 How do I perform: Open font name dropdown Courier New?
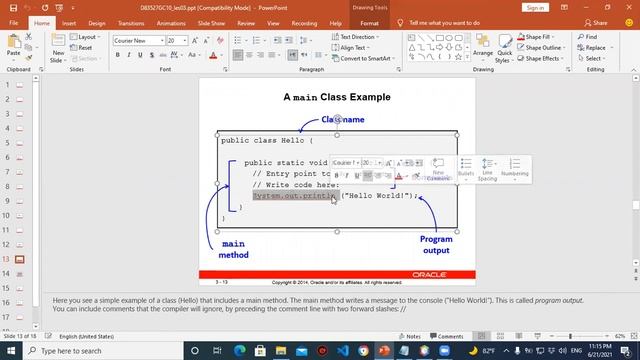pyautogui.click(x=162, y=40)
